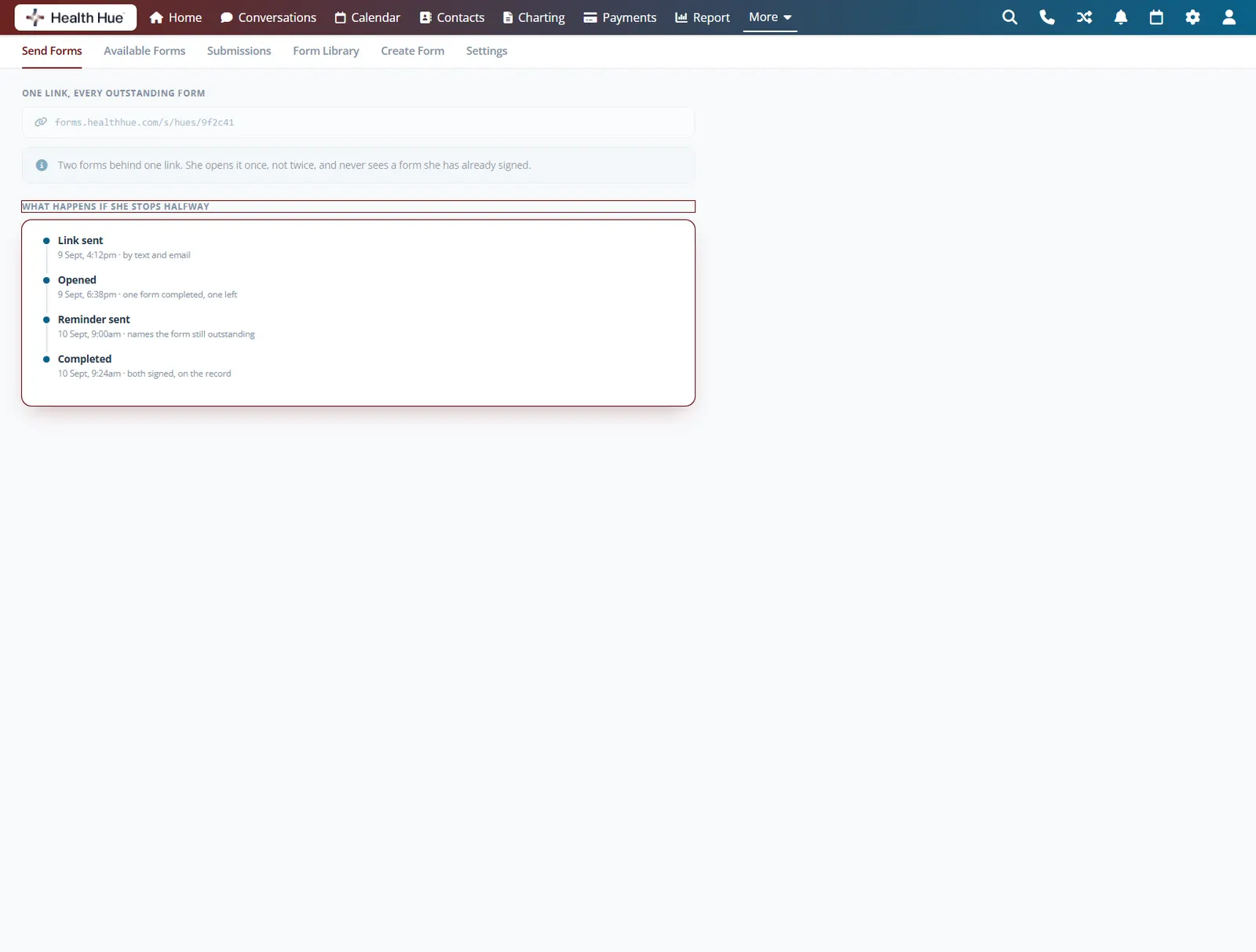Click the top-right calendar icon
The width and height of the screenshot is (1256, 952).
tap(1156, 17)
